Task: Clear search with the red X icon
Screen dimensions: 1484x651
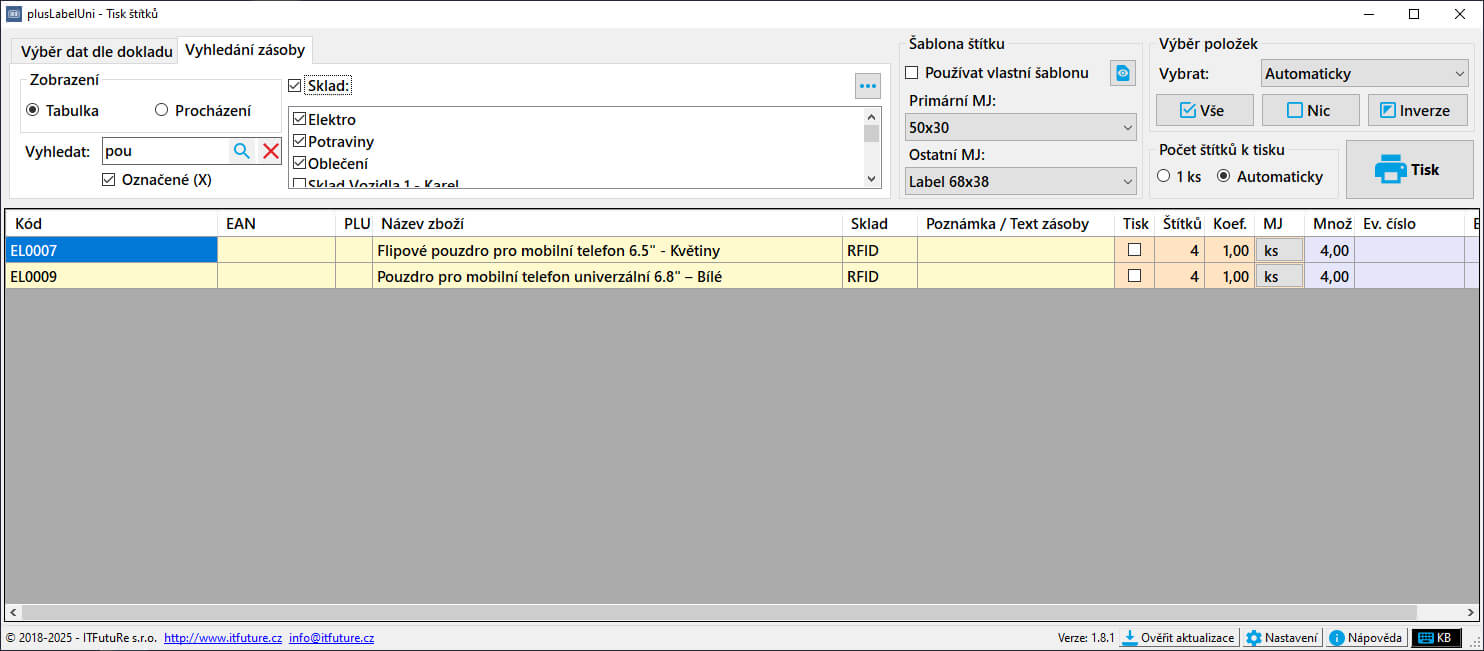Action: [x=270, y=151]
